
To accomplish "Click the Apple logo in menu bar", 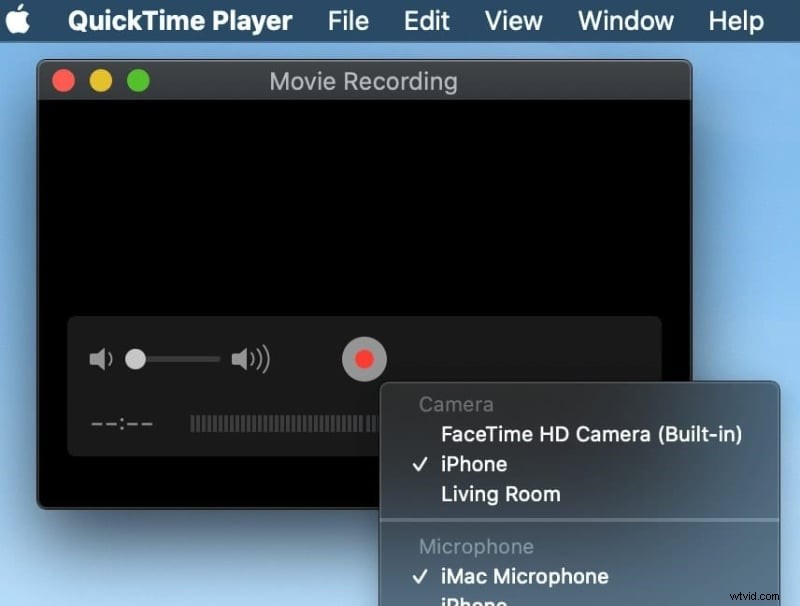I will coord(16,20).
